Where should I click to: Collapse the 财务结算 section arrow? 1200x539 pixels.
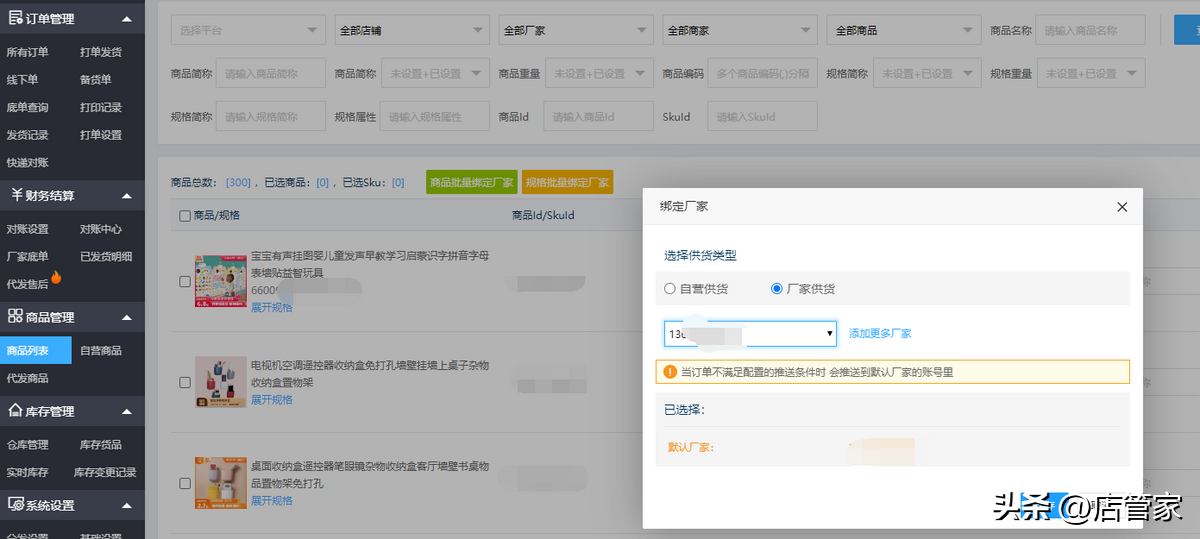[126, 195]
